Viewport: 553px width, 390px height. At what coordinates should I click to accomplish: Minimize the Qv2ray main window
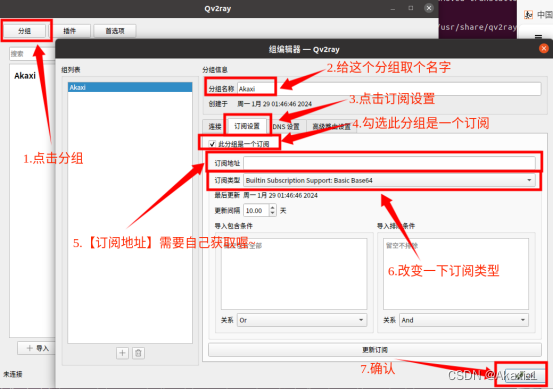coord(393,8)
